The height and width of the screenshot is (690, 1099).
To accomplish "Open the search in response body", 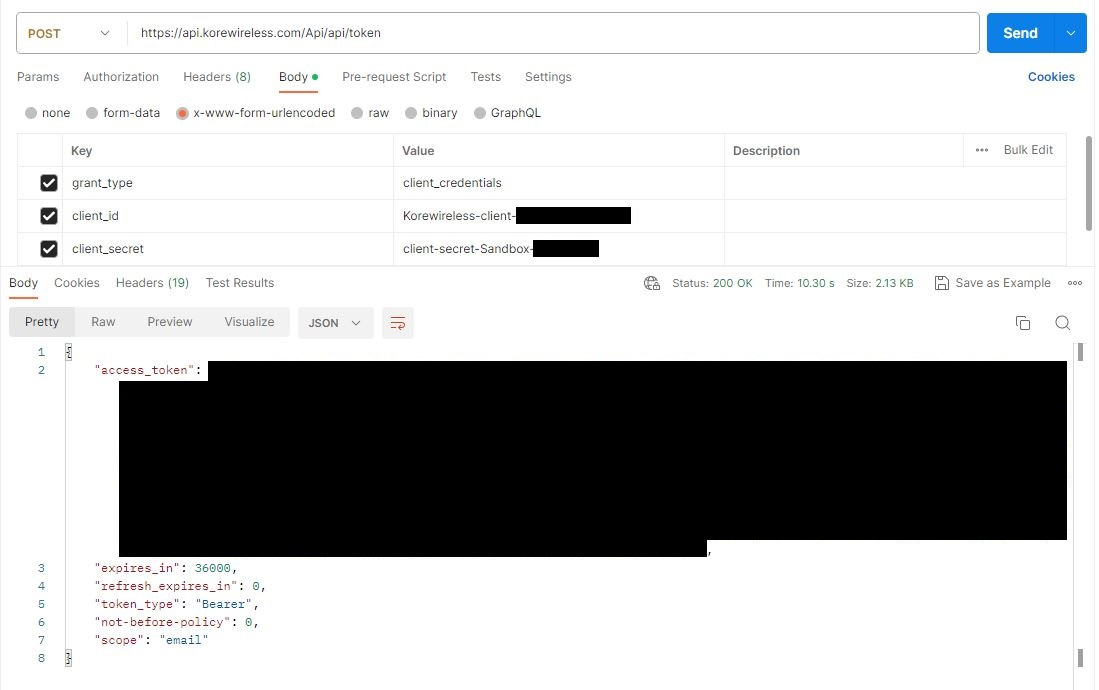I will pos(1062,322).
